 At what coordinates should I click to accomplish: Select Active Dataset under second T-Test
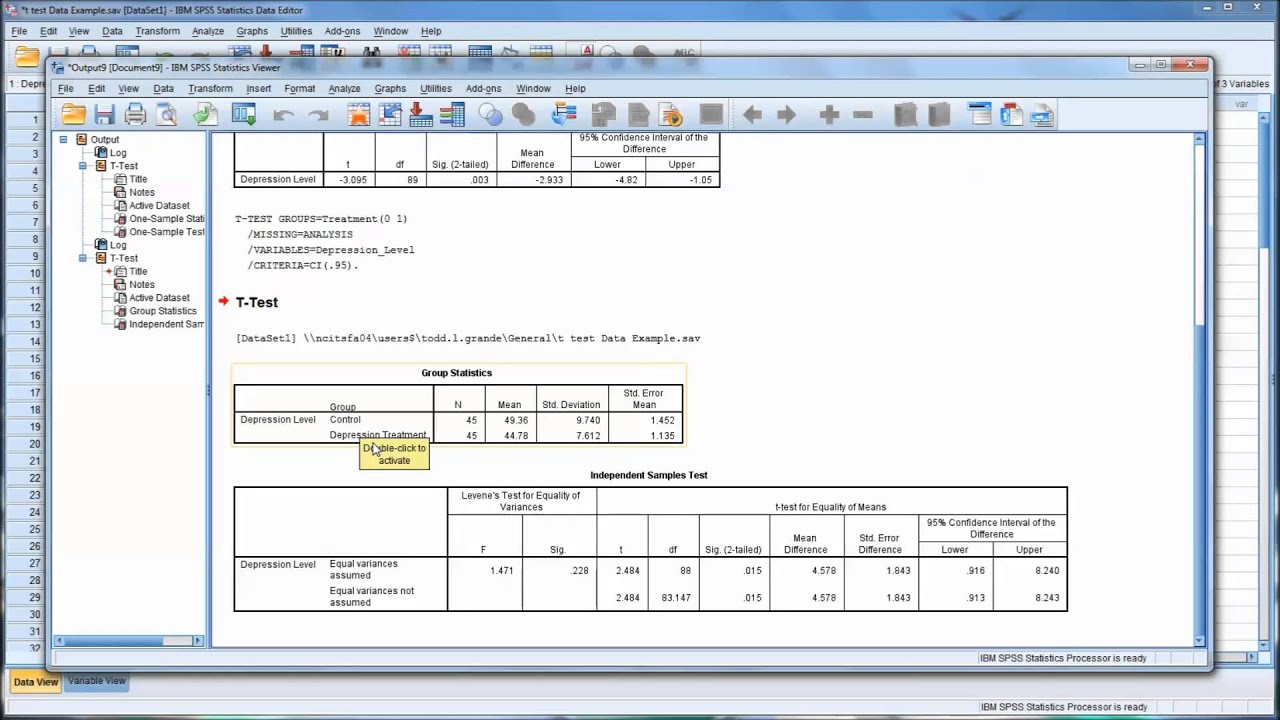pos(159,298)
